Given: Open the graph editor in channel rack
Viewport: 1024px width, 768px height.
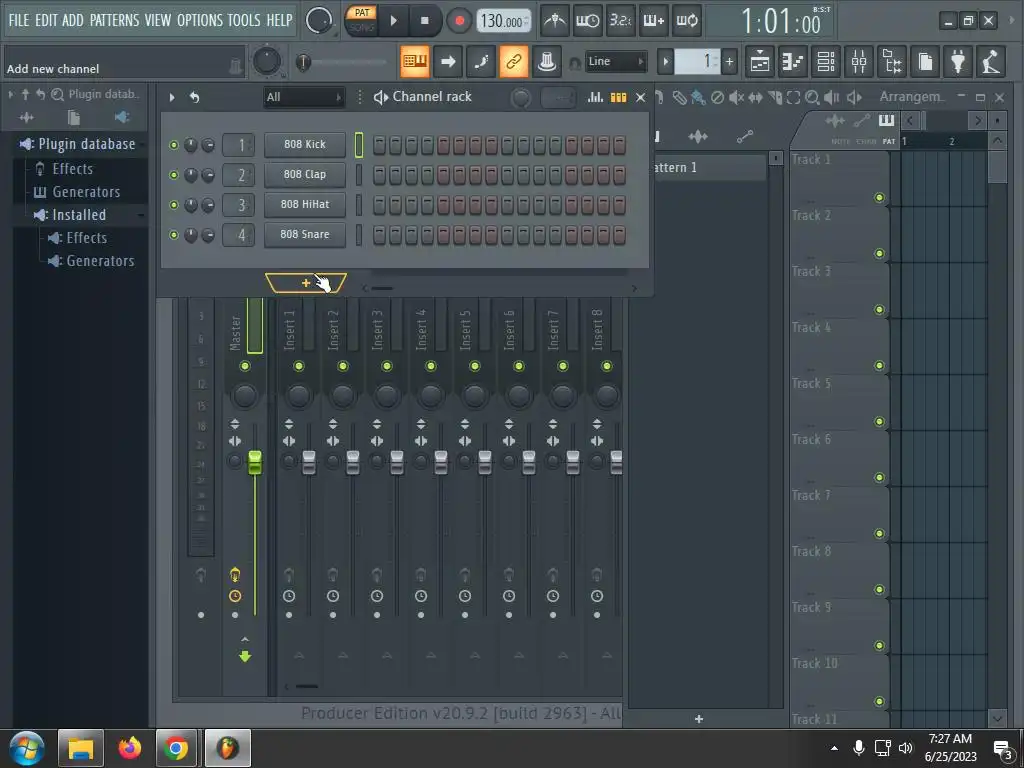Looking at the screenshot, I should coord(595,97).
